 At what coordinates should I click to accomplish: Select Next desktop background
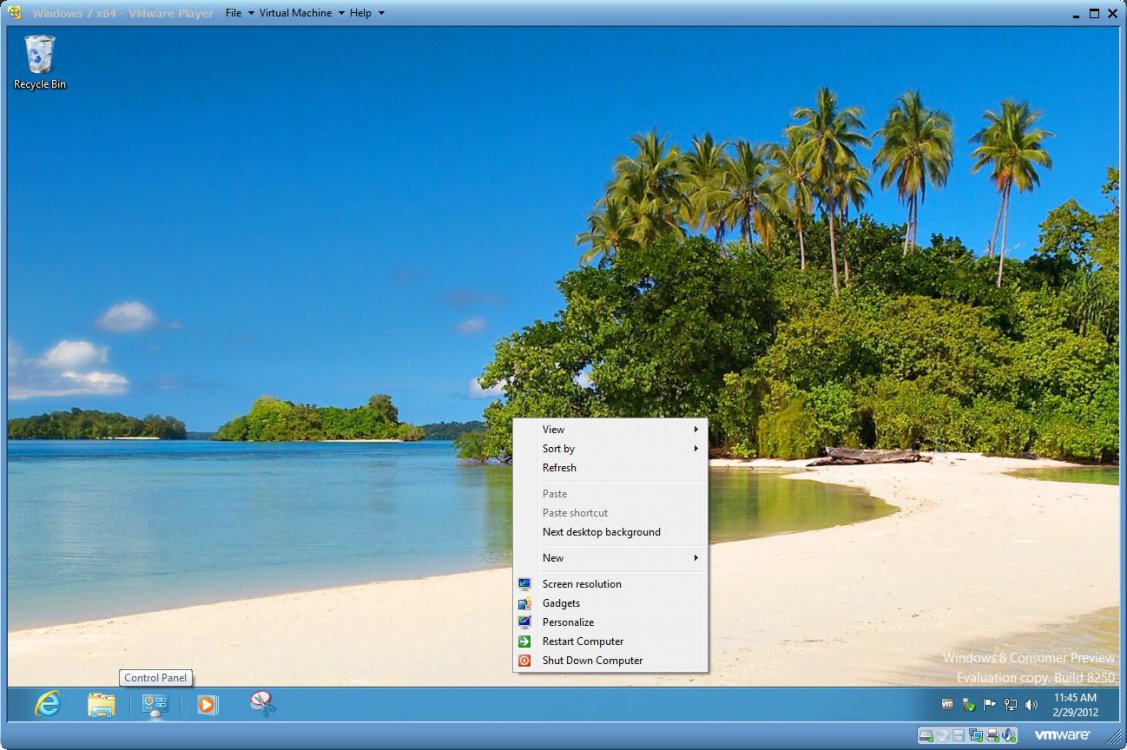[x=601, y=532]
